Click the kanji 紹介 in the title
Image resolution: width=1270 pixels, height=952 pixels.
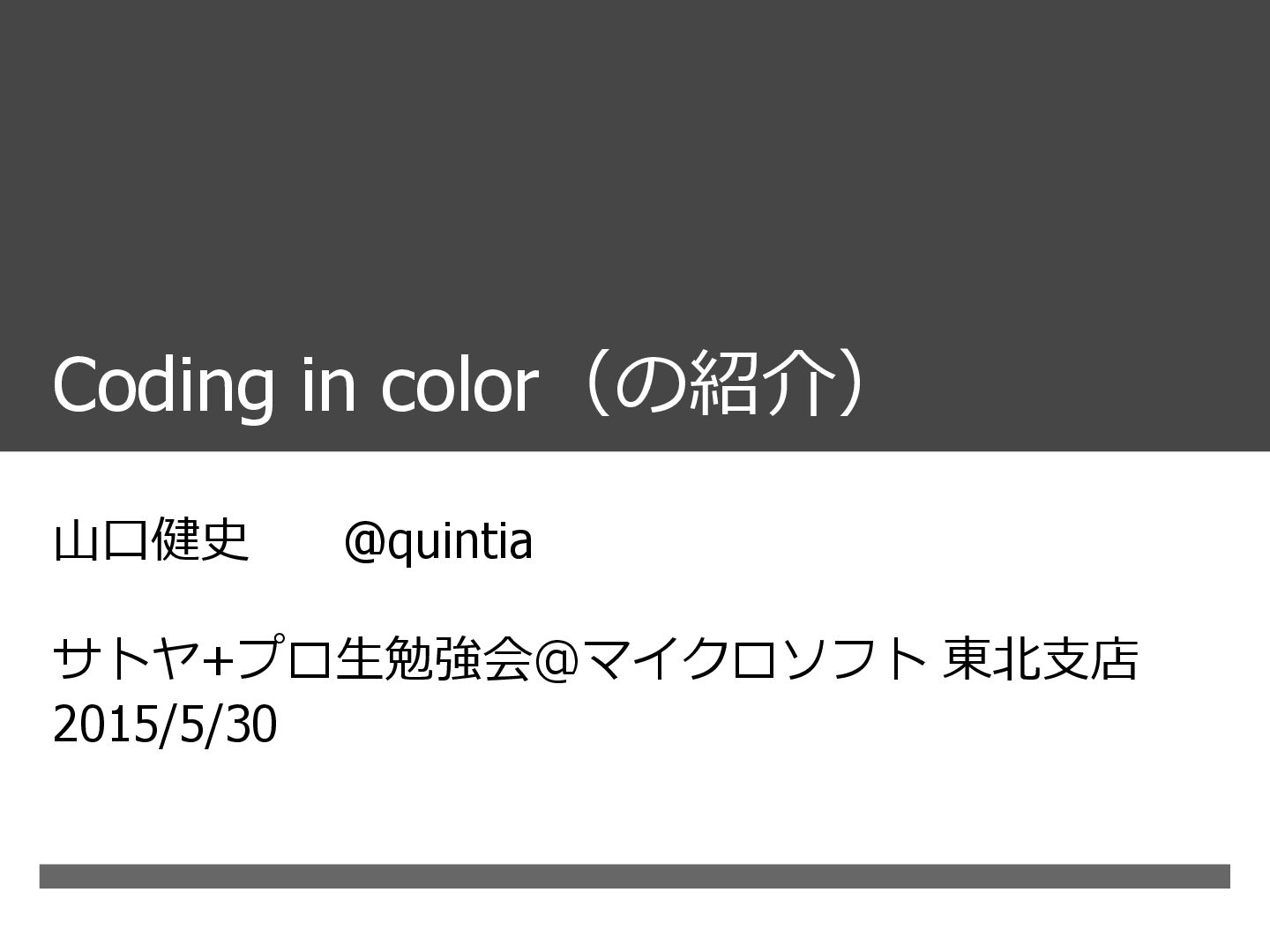point(758,384)
